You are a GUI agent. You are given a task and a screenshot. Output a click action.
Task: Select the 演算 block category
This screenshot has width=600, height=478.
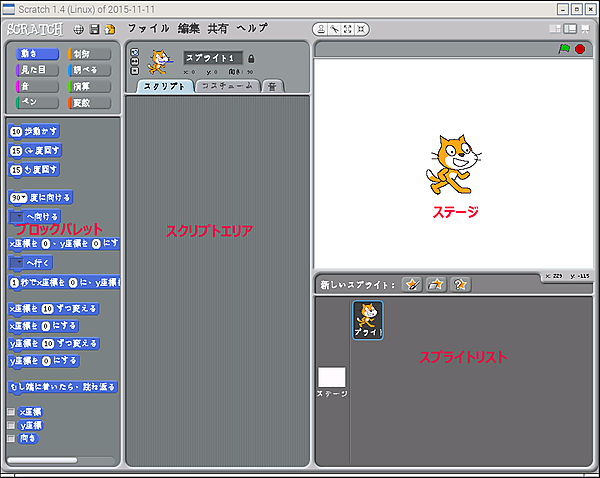90,86
